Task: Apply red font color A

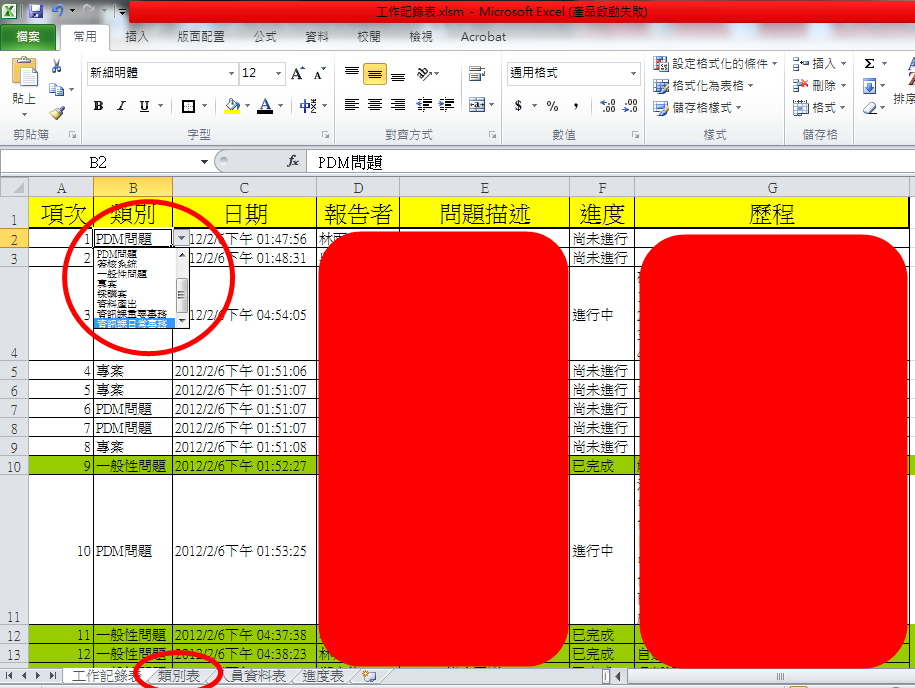Action: click(x=265, y=106)
